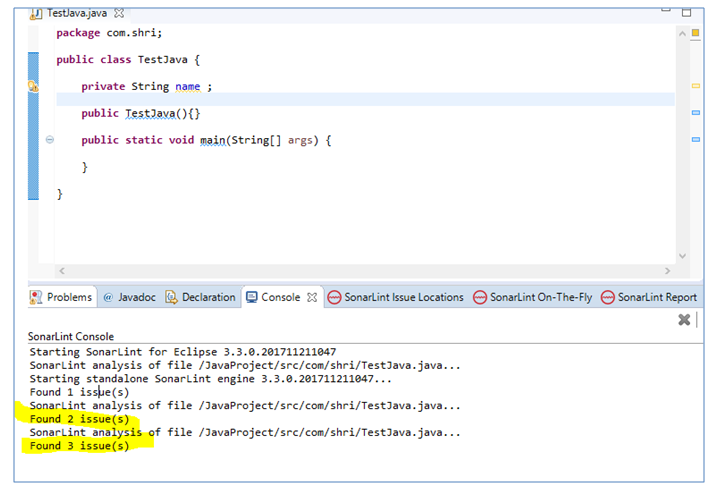
Task: Click the remove console X icon
Action: click(x=684, y=320)
